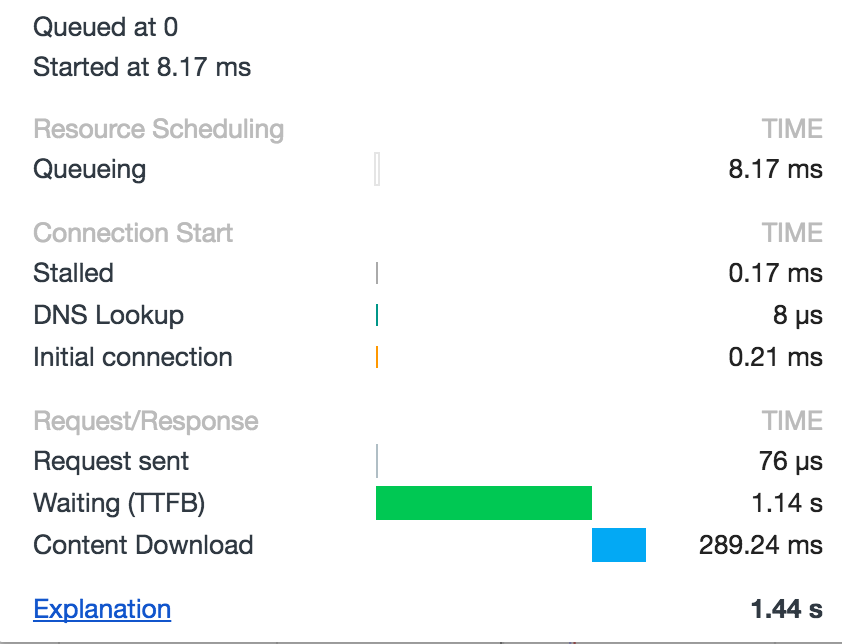Image resolution: width=842 pixels, height=644 pixels.
Task: Click the Request sent timing marker
Action: (377, 461)
